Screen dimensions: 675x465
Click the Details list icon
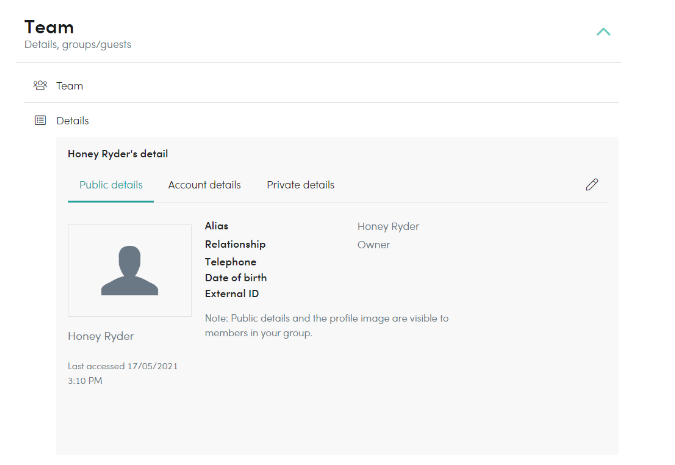40,120
